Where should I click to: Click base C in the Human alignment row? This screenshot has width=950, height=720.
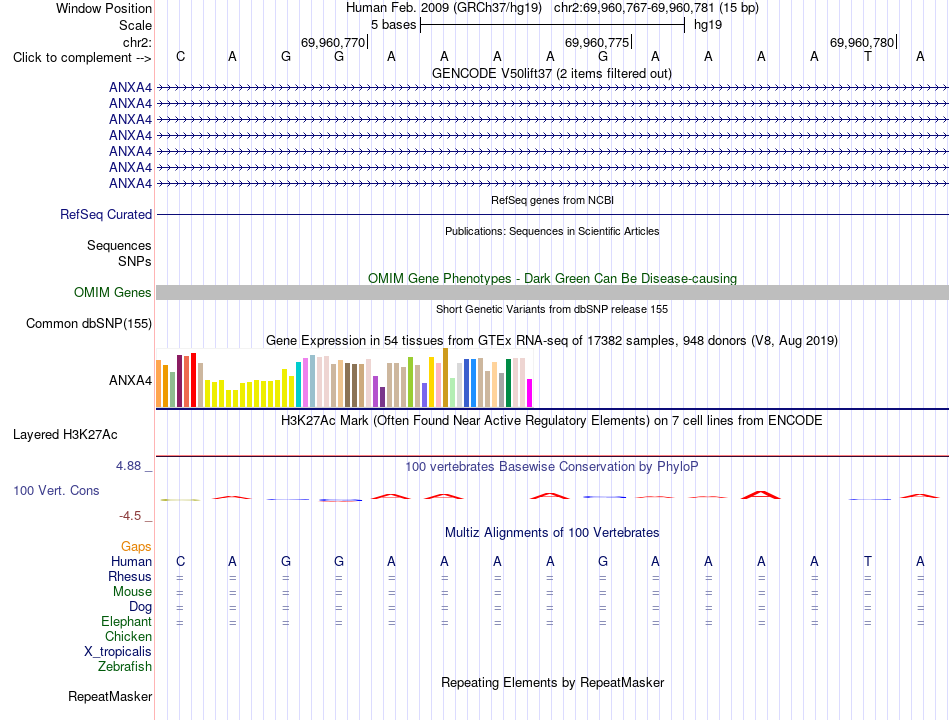[180, 562]
